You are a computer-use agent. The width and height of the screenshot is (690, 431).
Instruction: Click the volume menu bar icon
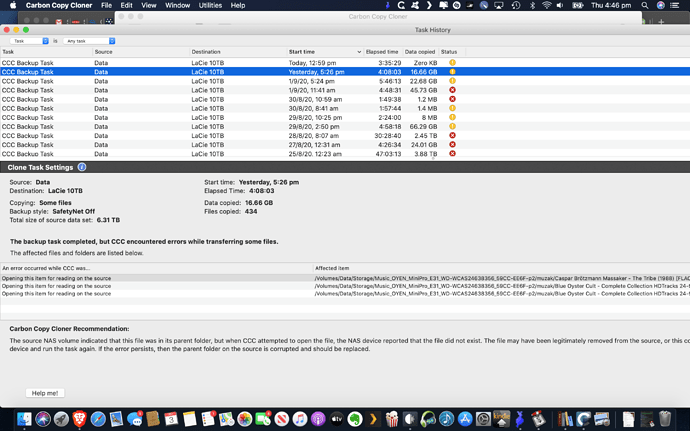coord(560,5)
